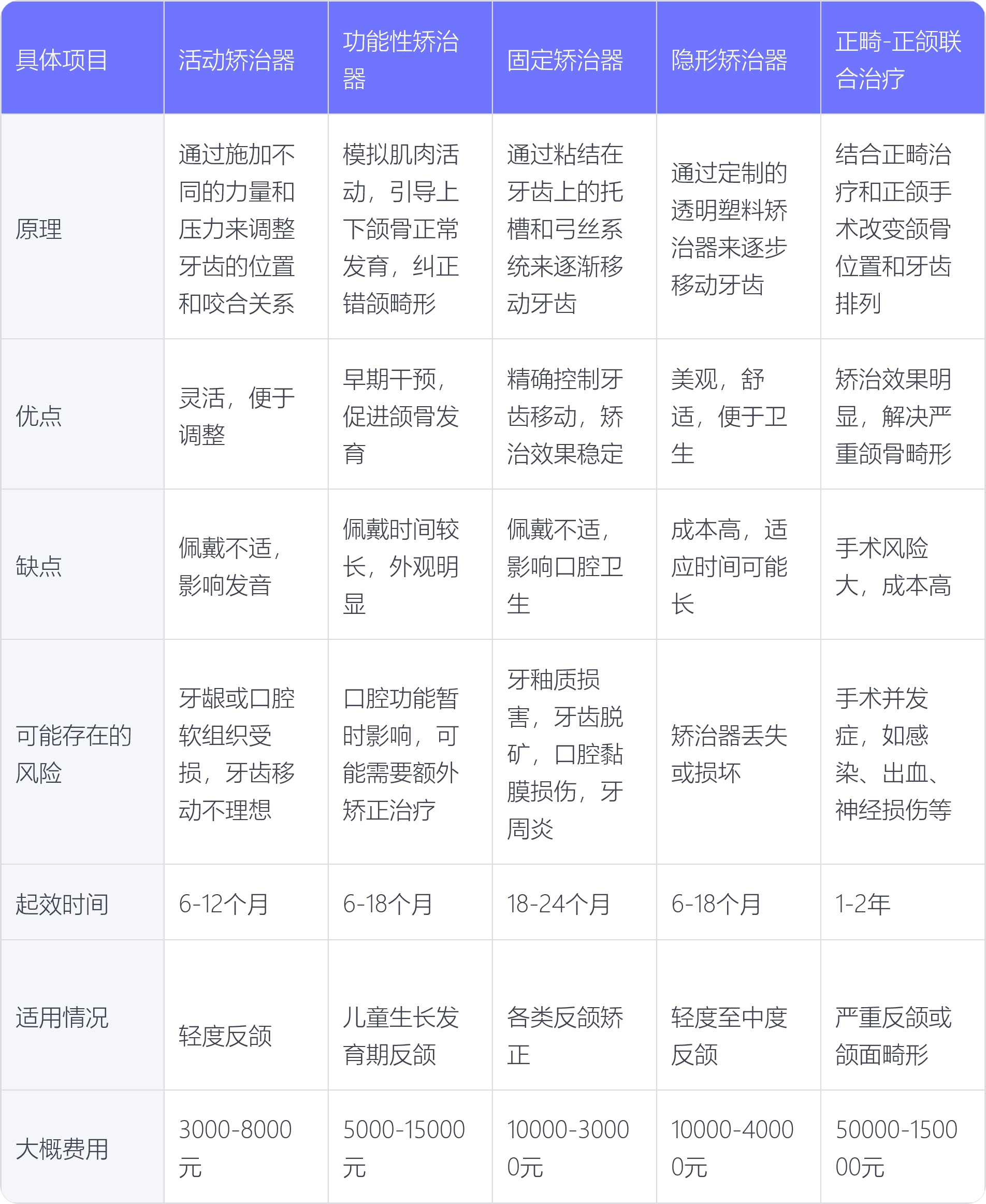The image size is (986, 1204).
Task: Click the 隐形矫治器 column header
Action: tap(738, 58)
